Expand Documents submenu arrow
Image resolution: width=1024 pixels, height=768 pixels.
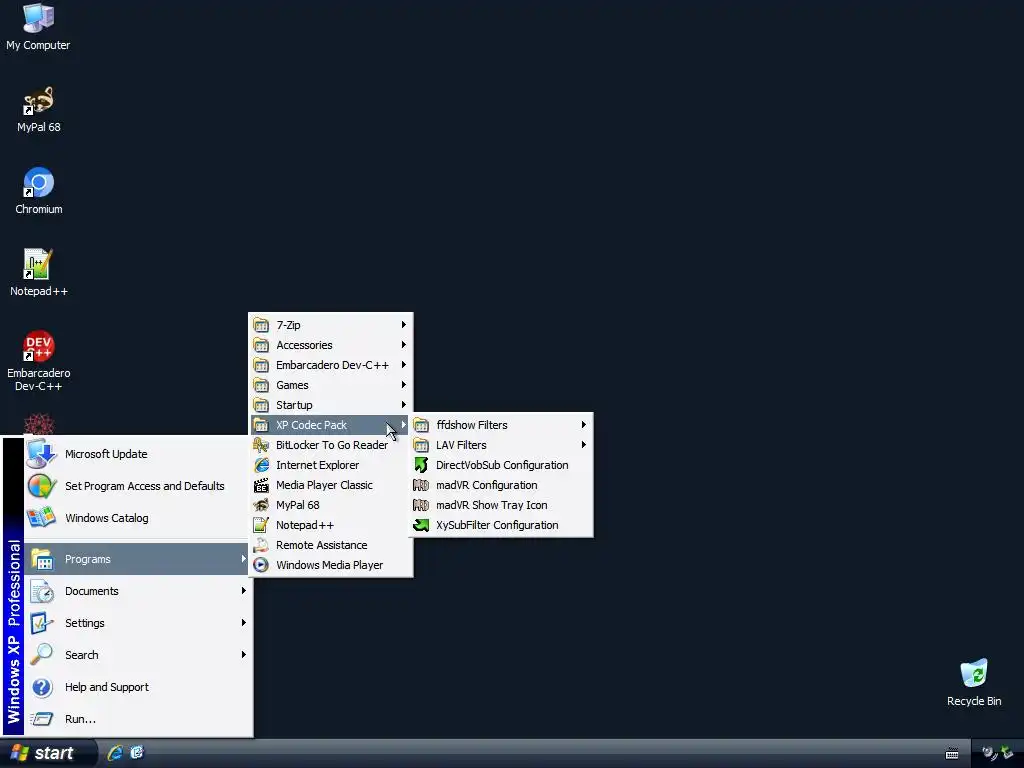(243, 590)
